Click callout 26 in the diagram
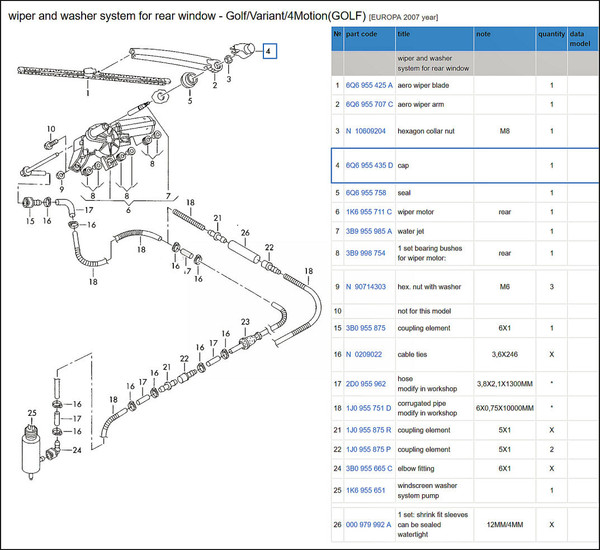 [x=245, y=233]
